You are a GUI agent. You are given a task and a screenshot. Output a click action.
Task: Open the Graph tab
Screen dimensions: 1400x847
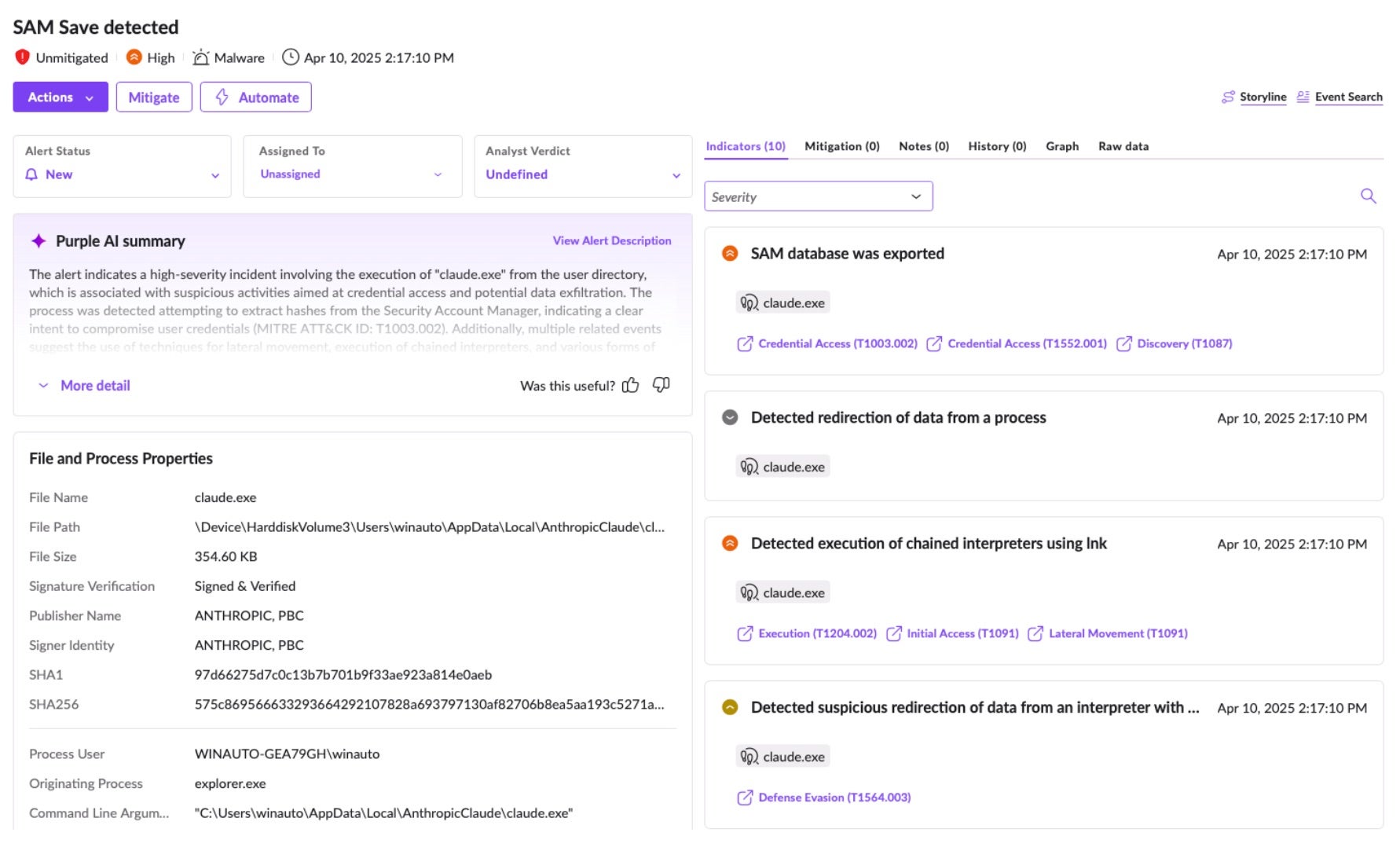pyautogui.click(x=1061, y=146)
